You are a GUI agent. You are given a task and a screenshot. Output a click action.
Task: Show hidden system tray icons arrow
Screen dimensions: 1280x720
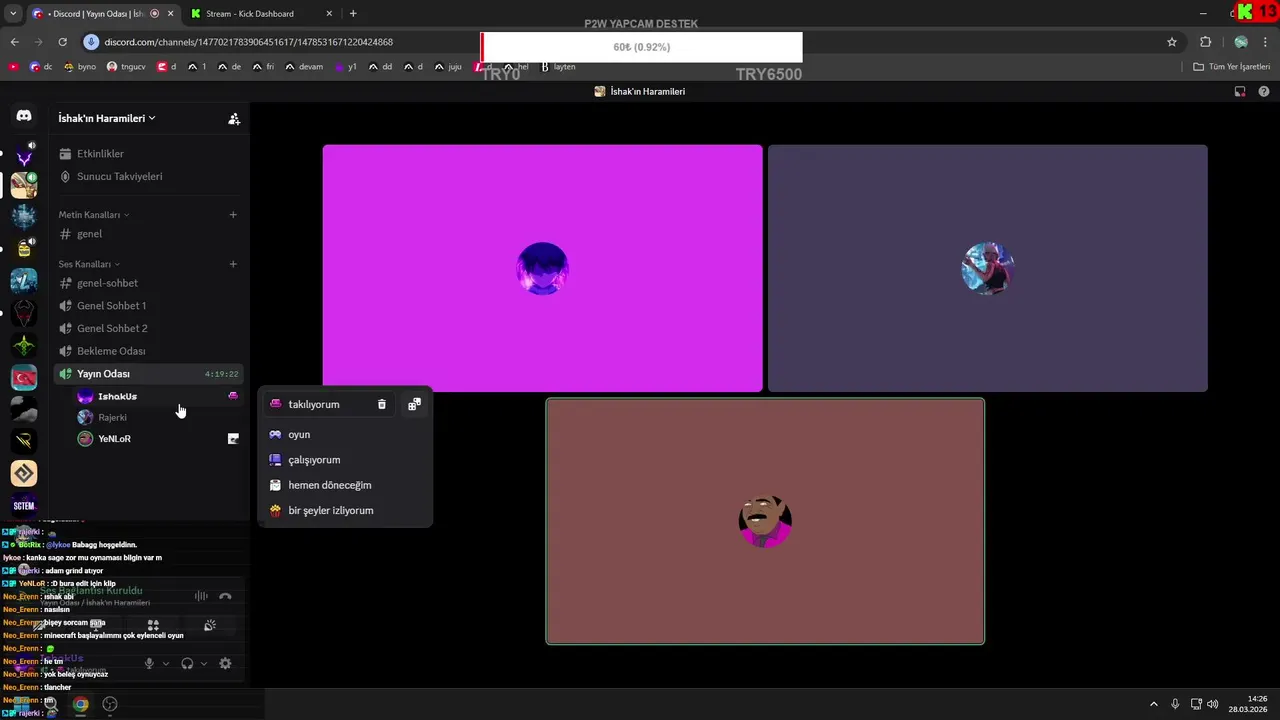tap(1153, 704)
